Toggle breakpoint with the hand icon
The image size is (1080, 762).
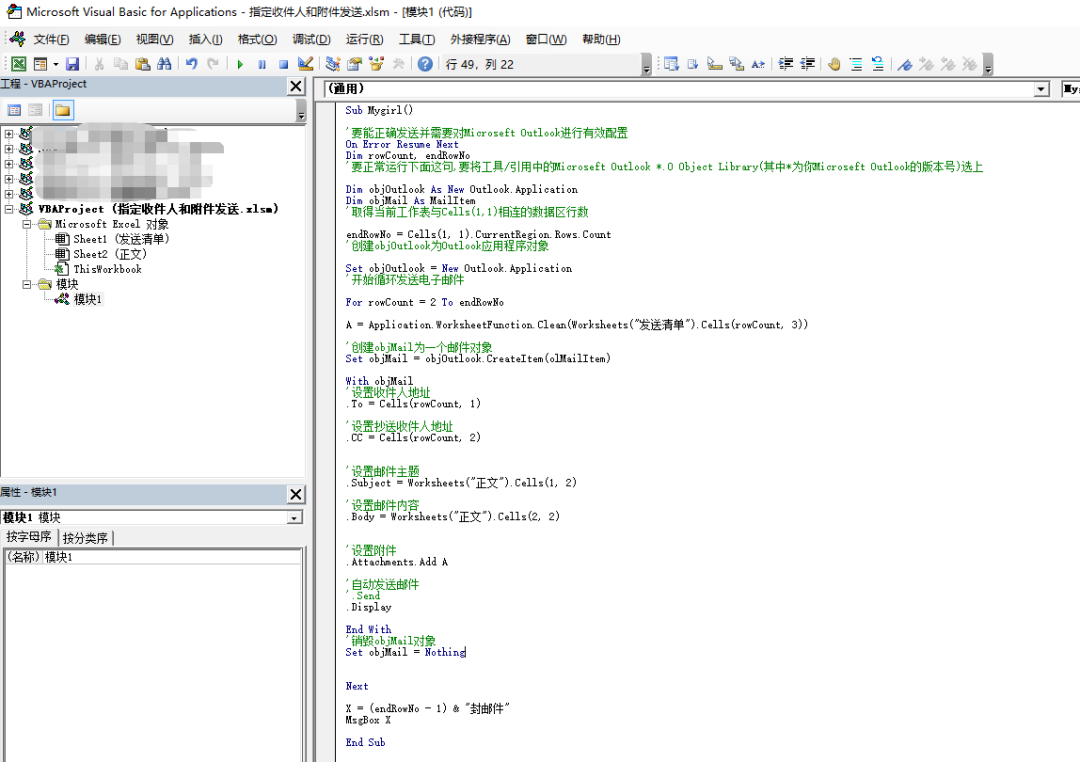point(834,64)
